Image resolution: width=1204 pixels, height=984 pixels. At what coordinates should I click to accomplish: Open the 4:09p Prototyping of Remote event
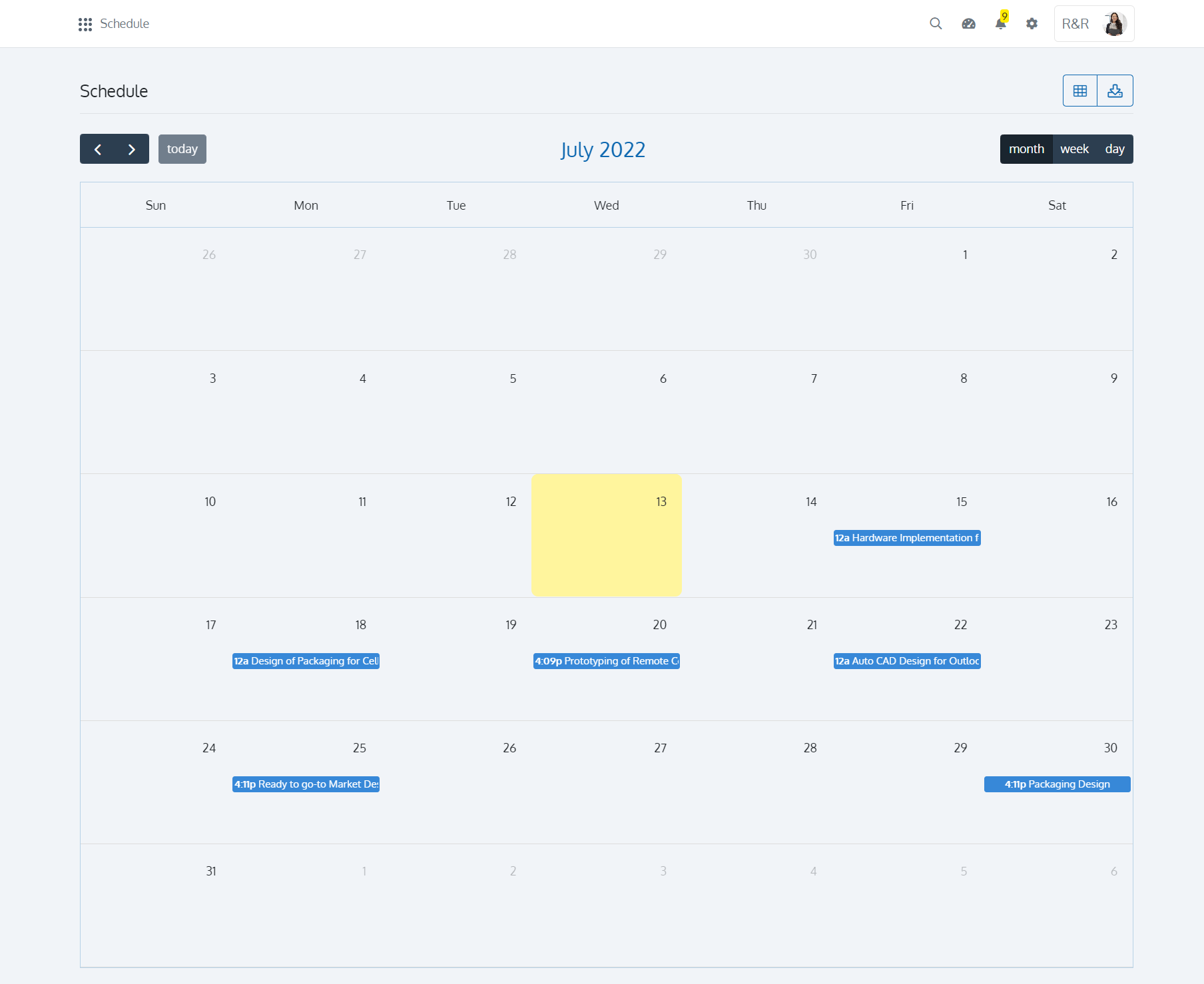pyautogui.click(x=606, y=661)
